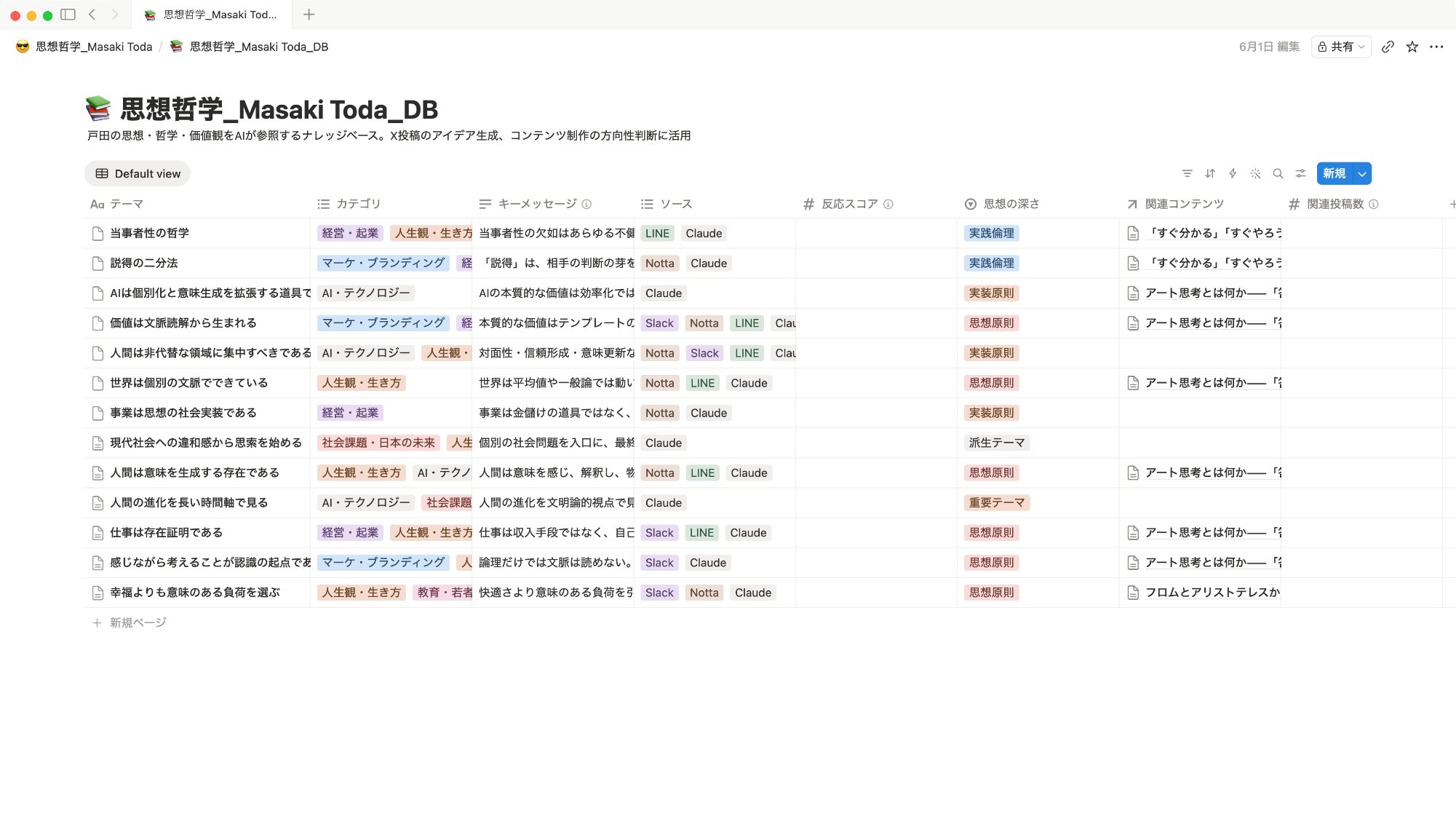Click info icon next to 関連投稿数 column

[x=1373, y=204]
